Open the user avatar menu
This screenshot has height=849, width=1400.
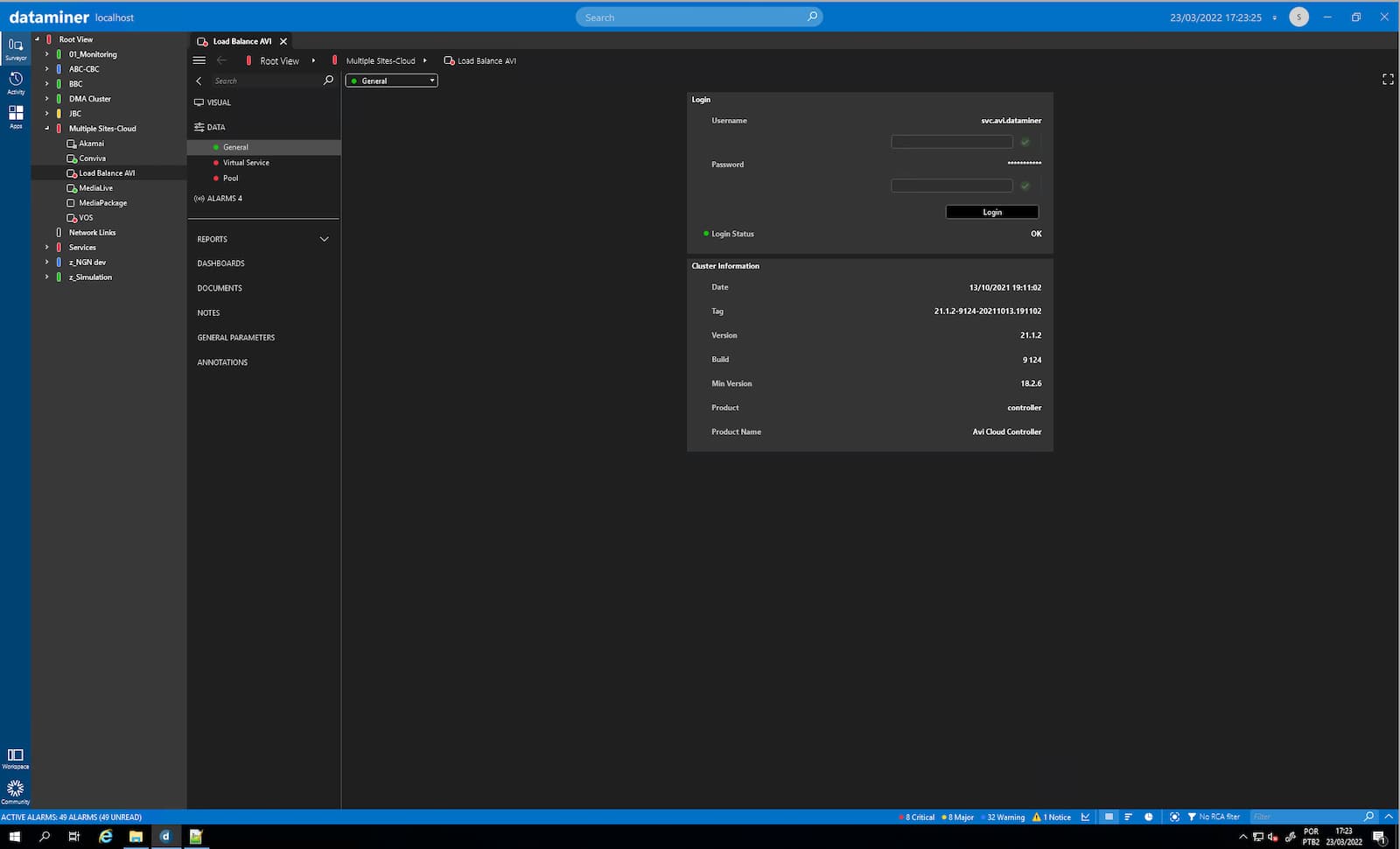[x=1298, y=17]
